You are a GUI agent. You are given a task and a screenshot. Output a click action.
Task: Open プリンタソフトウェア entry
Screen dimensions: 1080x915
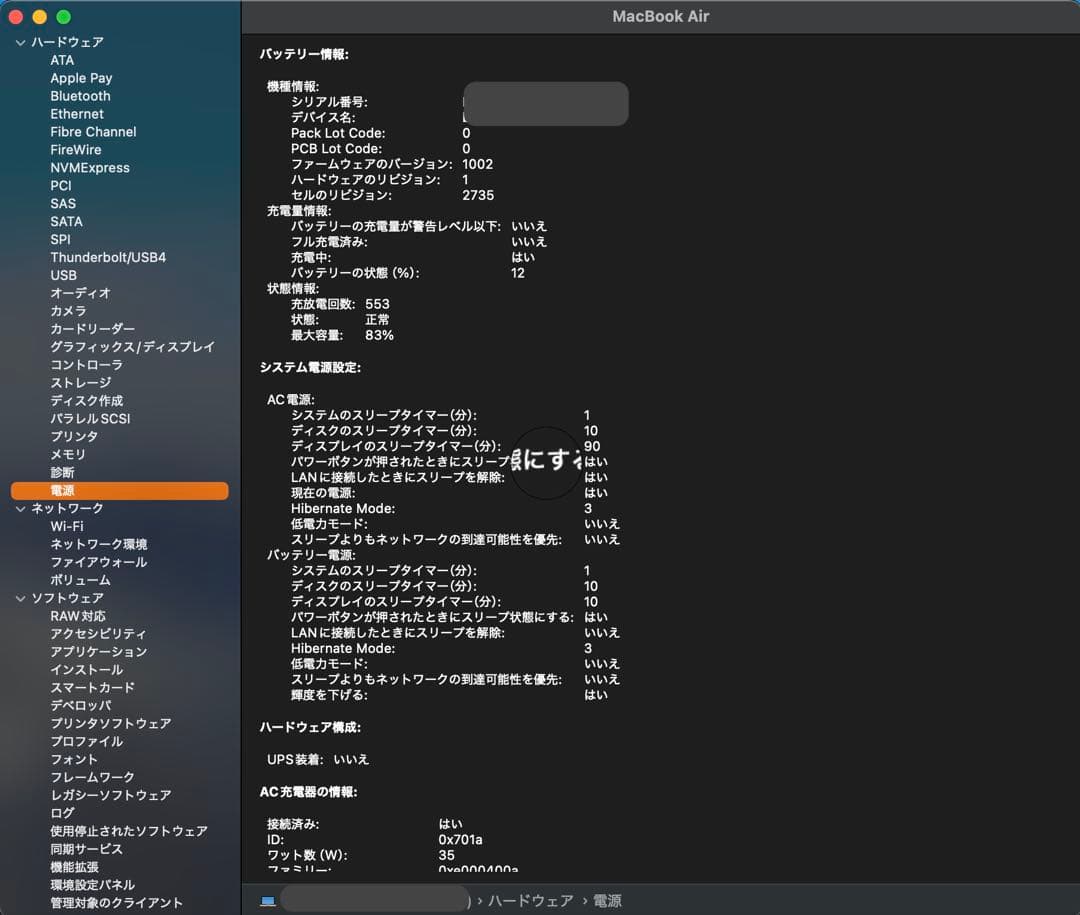coord(111,723)
